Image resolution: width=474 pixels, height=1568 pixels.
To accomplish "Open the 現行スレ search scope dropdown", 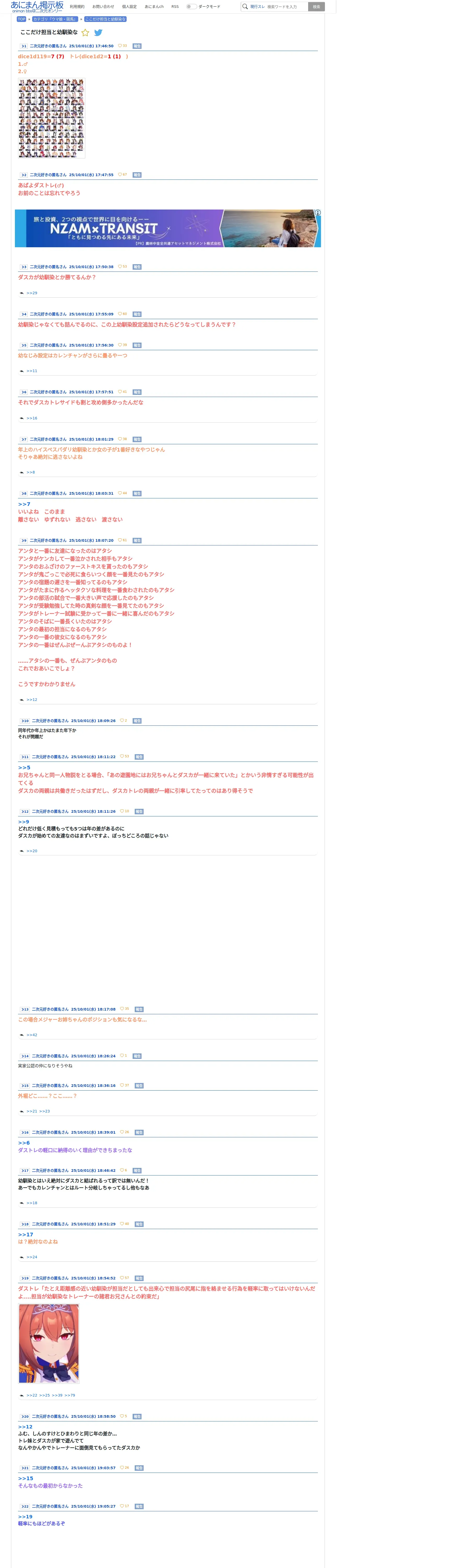I will (x=258, y=7).
